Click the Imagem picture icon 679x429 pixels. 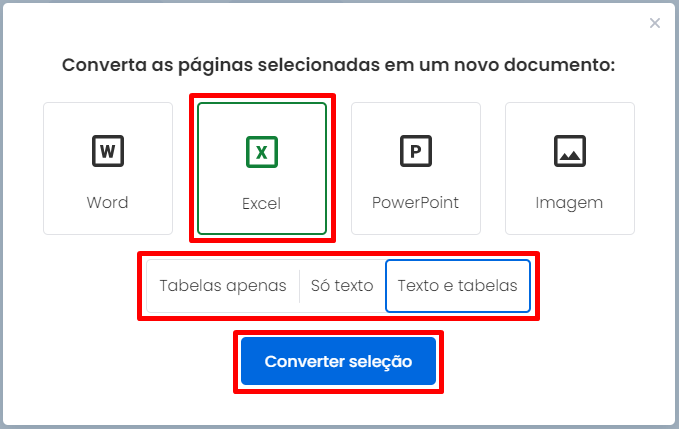(x=570, y=151)
